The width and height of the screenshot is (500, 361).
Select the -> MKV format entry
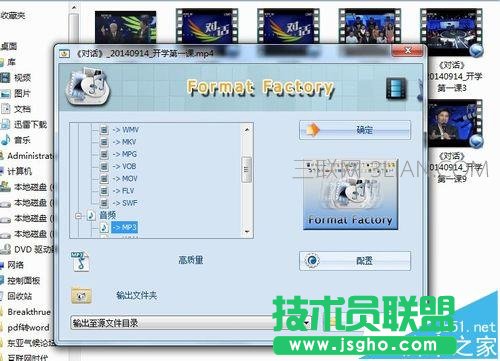point(124,142)
